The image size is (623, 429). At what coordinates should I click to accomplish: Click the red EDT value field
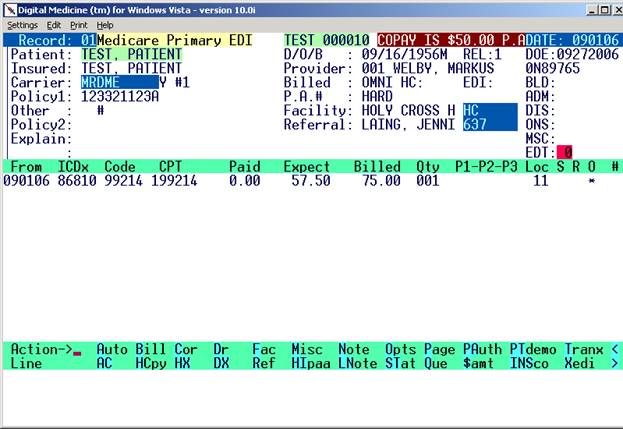click(565, 151)
